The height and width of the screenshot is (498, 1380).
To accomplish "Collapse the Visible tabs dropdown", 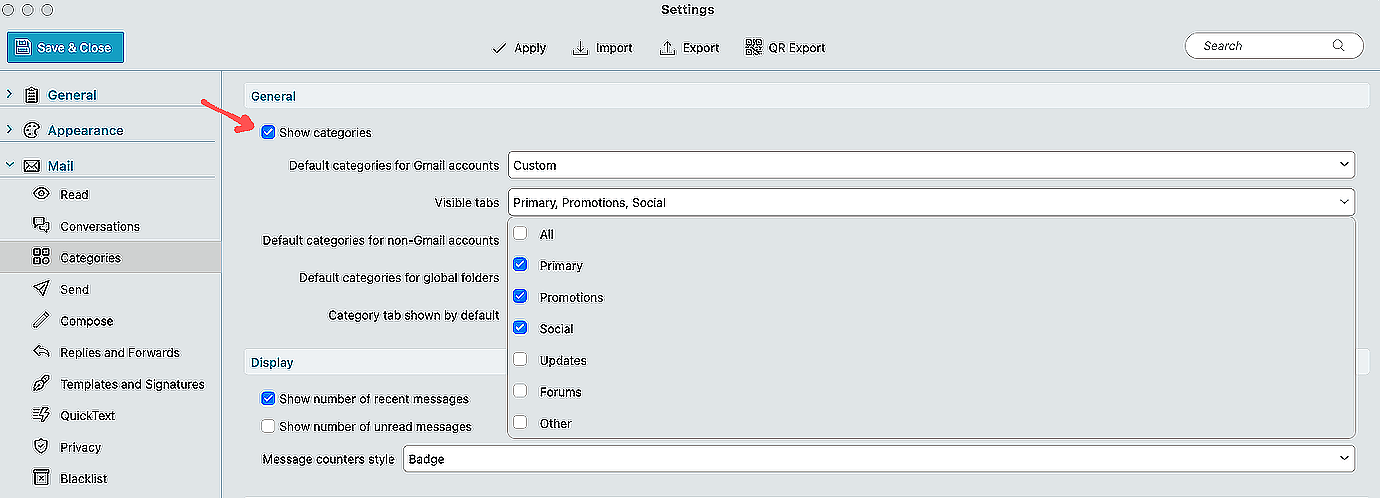I will (x=931, y=202).
